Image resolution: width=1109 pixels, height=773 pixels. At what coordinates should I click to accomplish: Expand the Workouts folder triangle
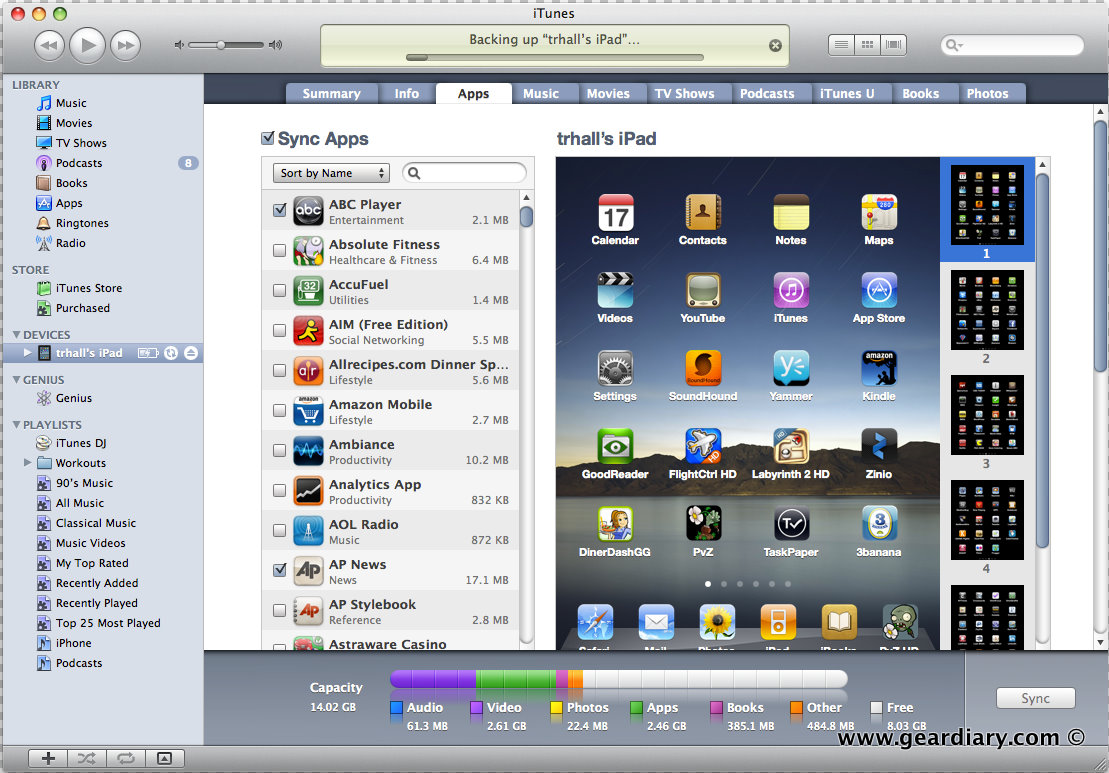pyautogui.click(x=28, y=463)
